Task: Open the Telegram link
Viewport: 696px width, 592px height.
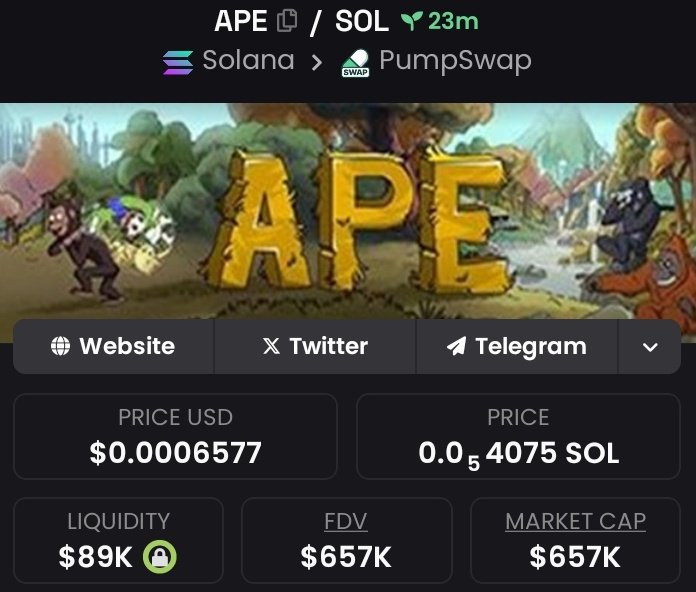Action: click(x=517, y=346)
